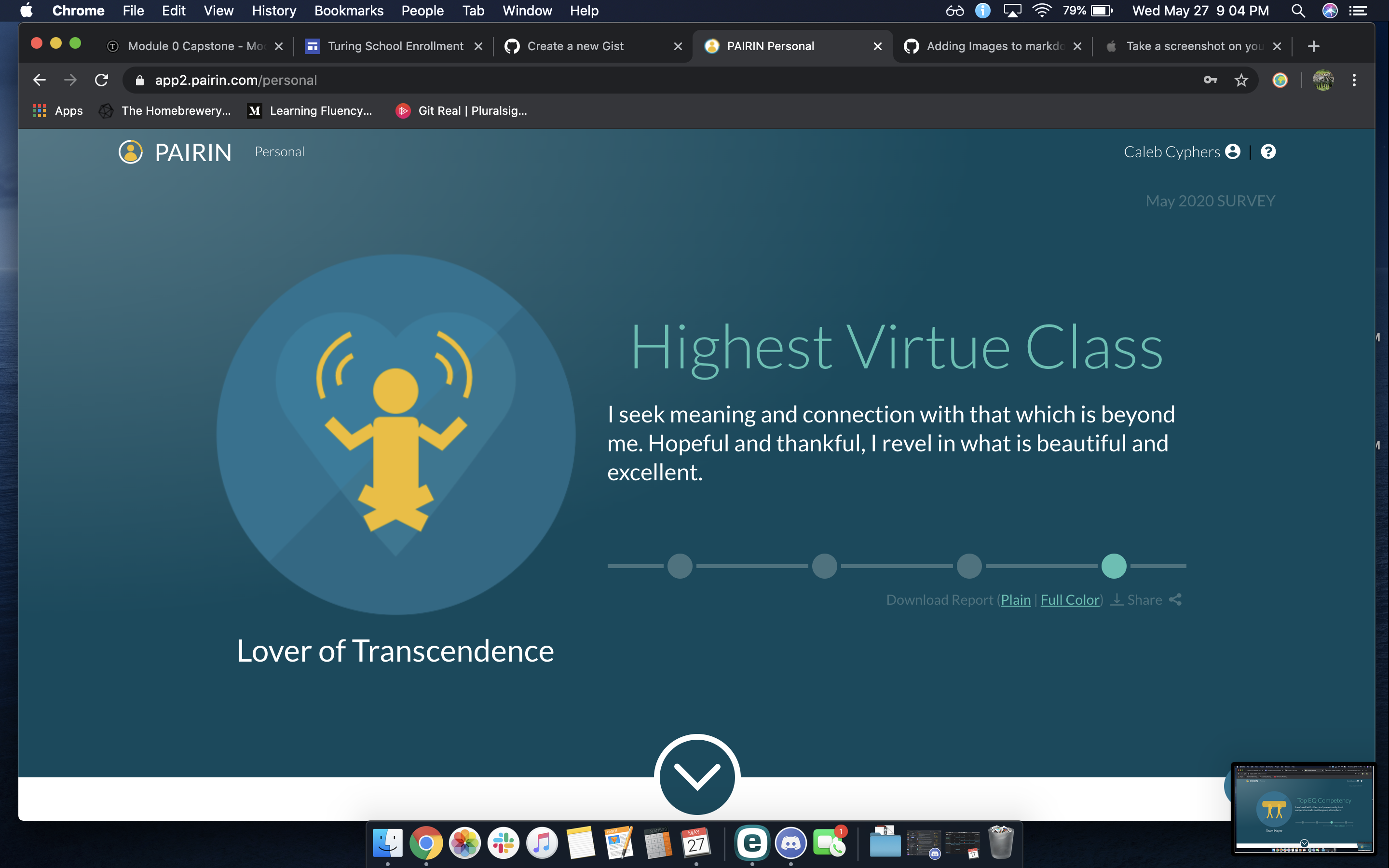The height and width of the screenshot is (868, 1389).
Task: Expand page with down chevron circle
Action: click(697, 776)
